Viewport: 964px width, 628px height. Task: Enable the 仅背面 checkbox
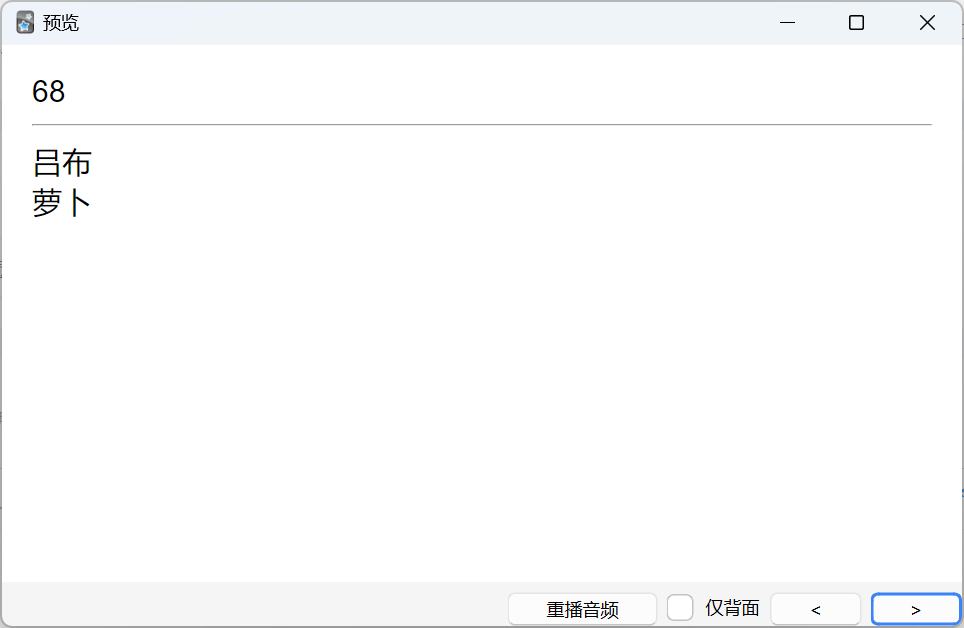click(680, 608)
